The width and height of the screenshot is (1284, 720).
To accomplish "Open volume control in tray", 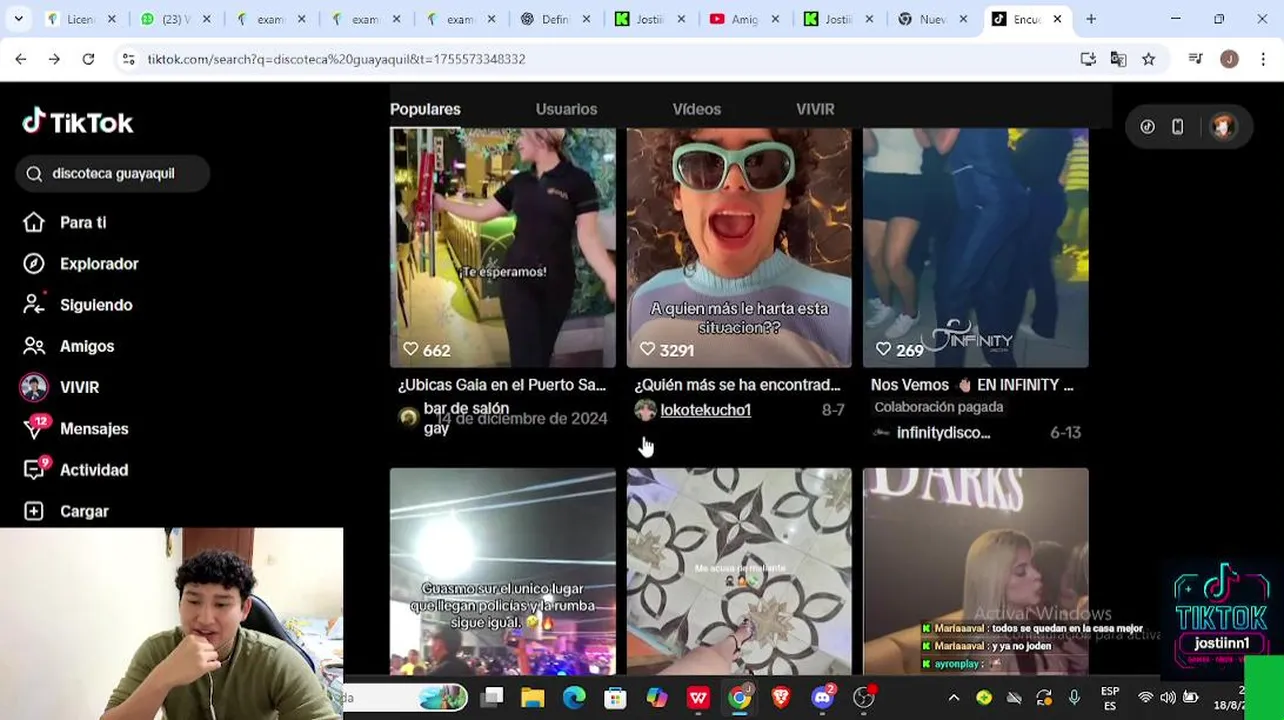I will pyautogui.click(x=1168, y=698).
